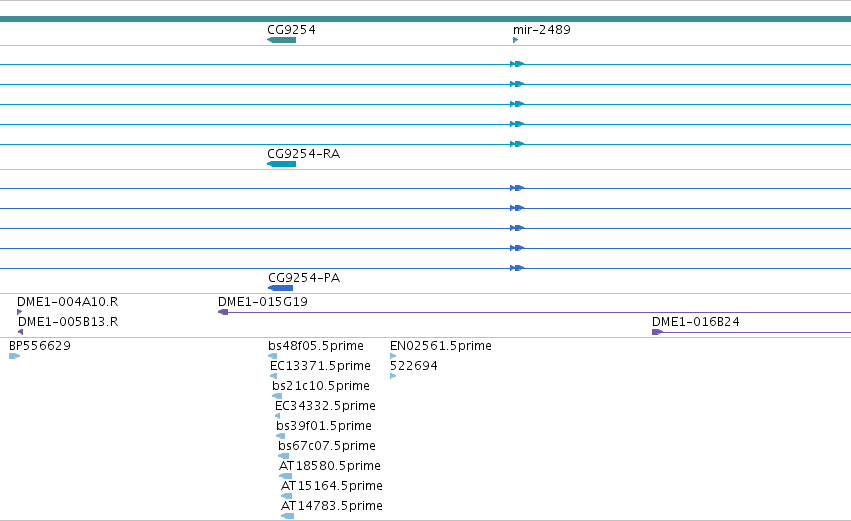Select the bs21c10.5prime arrow glyph

coord(277,396)
